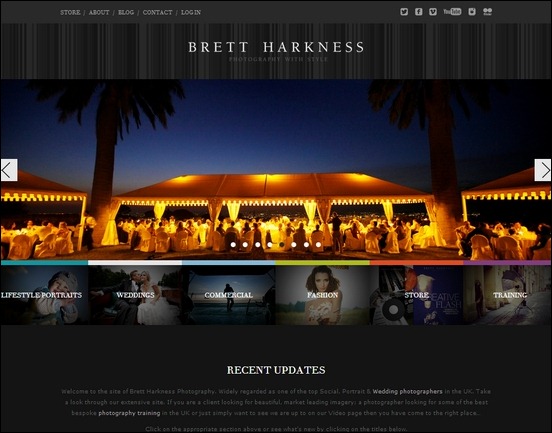The image size is (552, 433).
Task: Select the first slideshow dot
Action: tap(233, 244)
